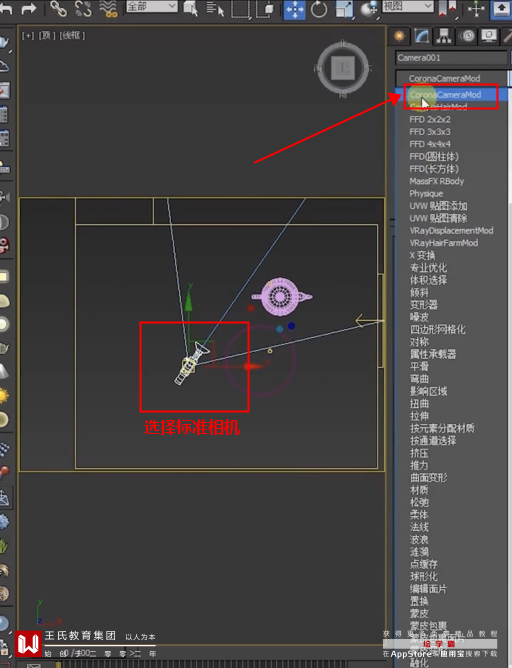Activate the Unlink Selection tool
Screen dimensions: 512x668
tap(83, 9)
